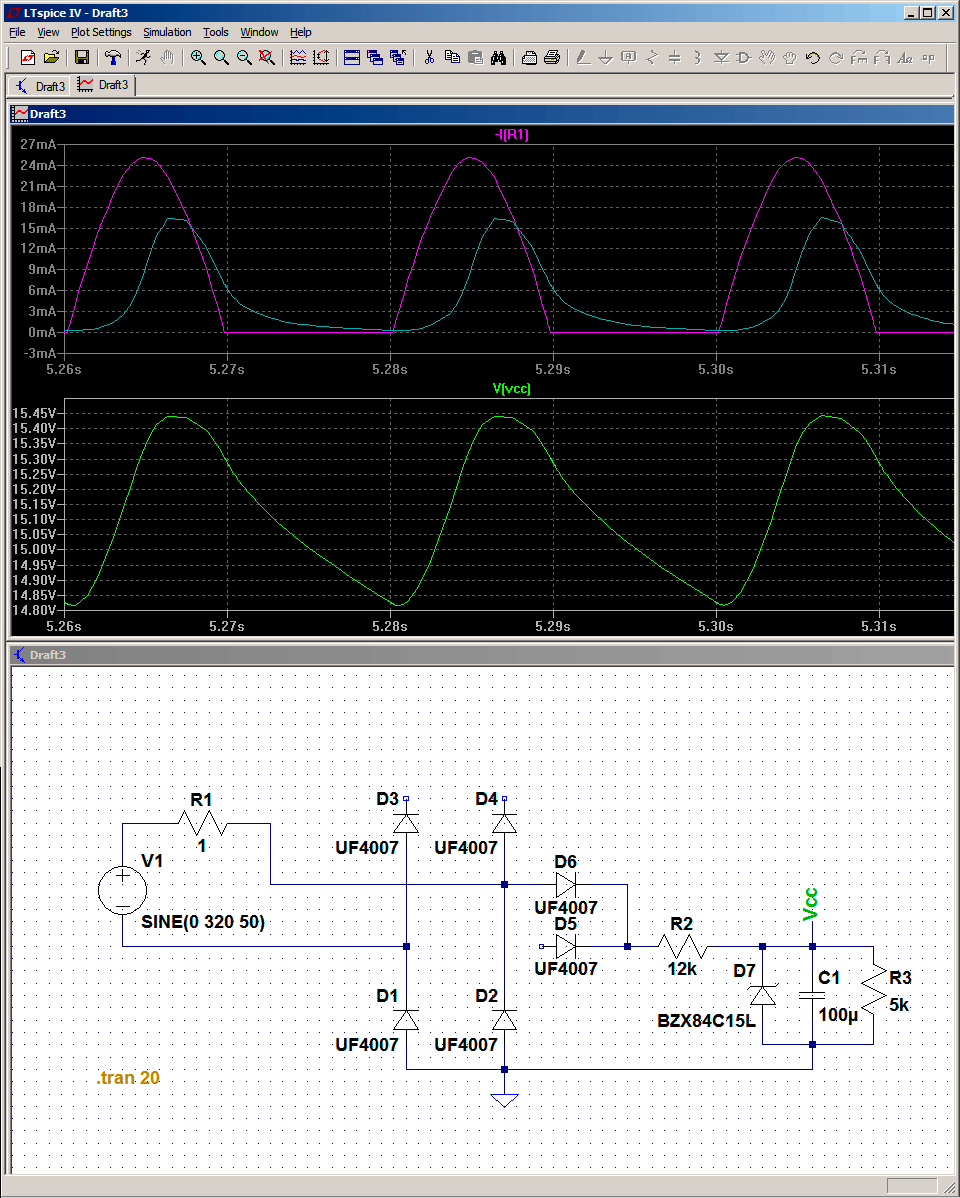Print with the printer icon
This screenshot has width=960, height=1198.
coord(552,57)
